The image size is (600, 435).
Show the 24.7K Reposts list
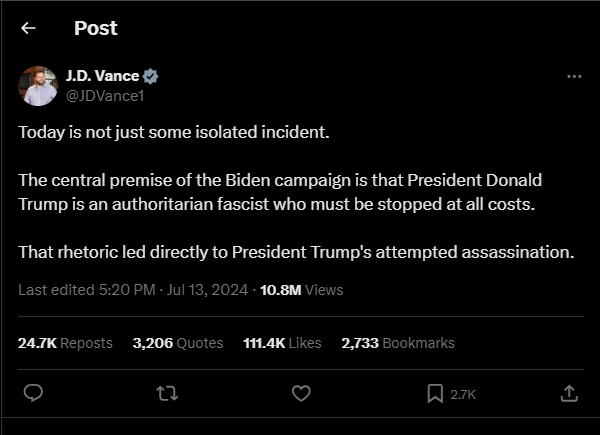[x=65, y=343]
